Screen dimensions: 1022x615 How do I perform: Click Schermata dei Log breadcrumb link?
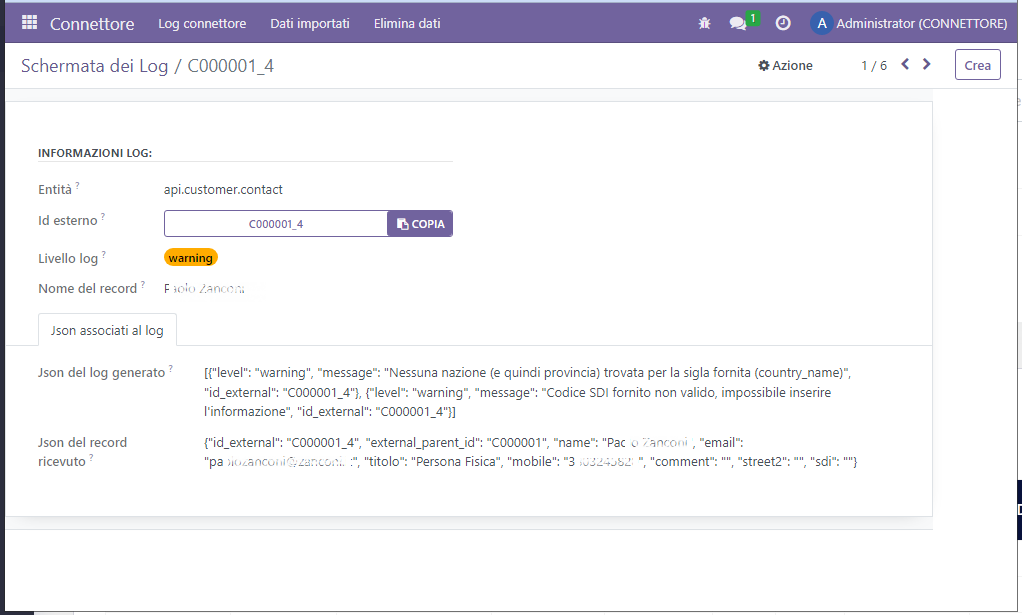click(95, 66)
